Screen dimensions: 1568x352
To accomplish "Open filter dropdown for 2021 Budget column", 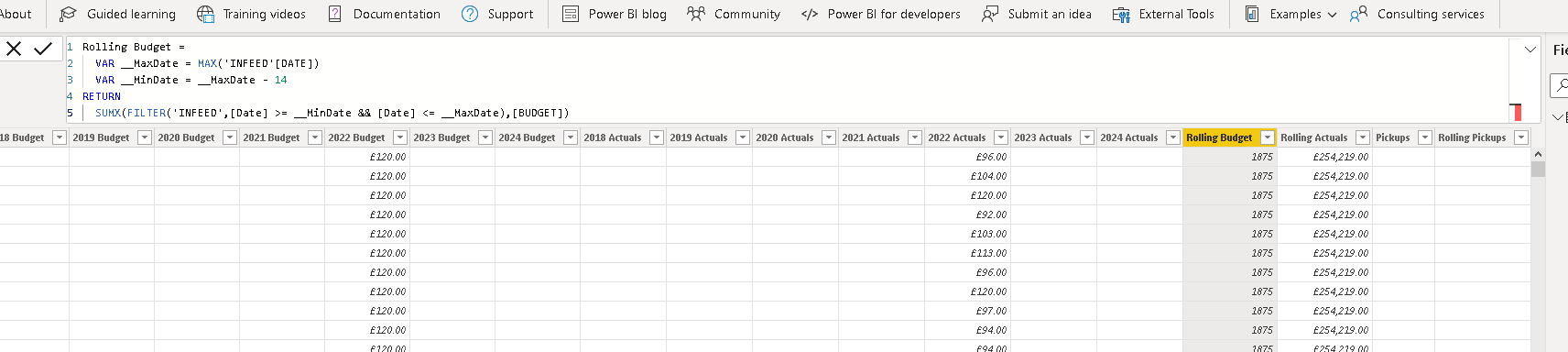I will pyautogui.click(x=315, y=137).
